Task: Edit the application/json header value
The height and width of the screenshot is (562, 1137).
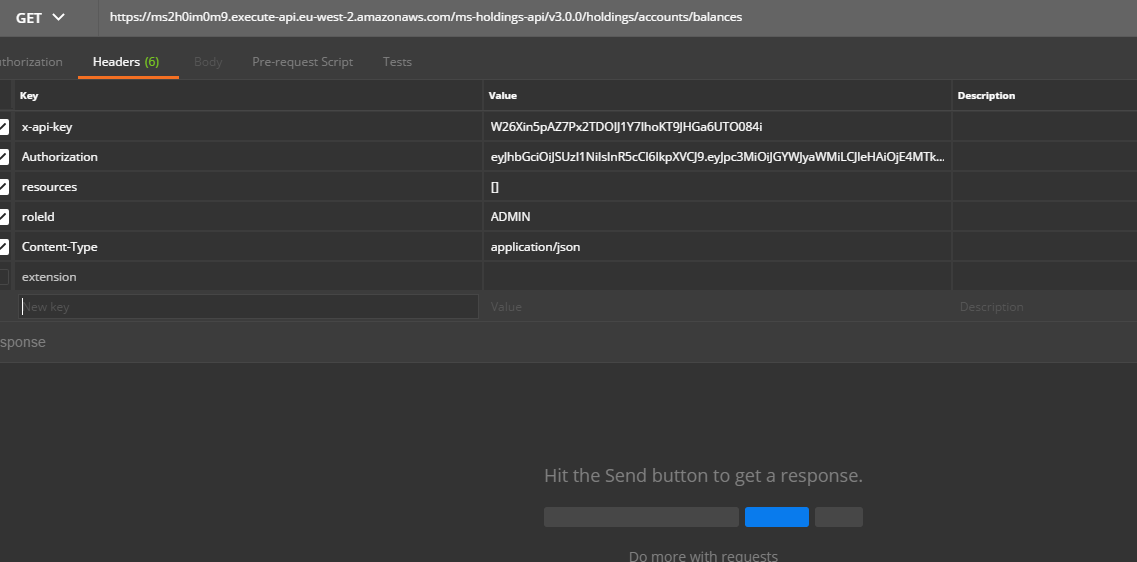Action: (535, 247)
